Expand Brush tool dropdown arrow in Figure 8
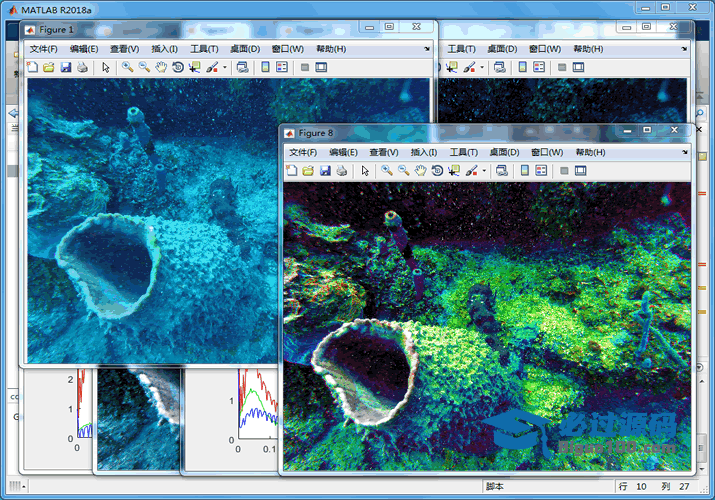This screenshot has width=715, height=500. click(x=485, y=171)
